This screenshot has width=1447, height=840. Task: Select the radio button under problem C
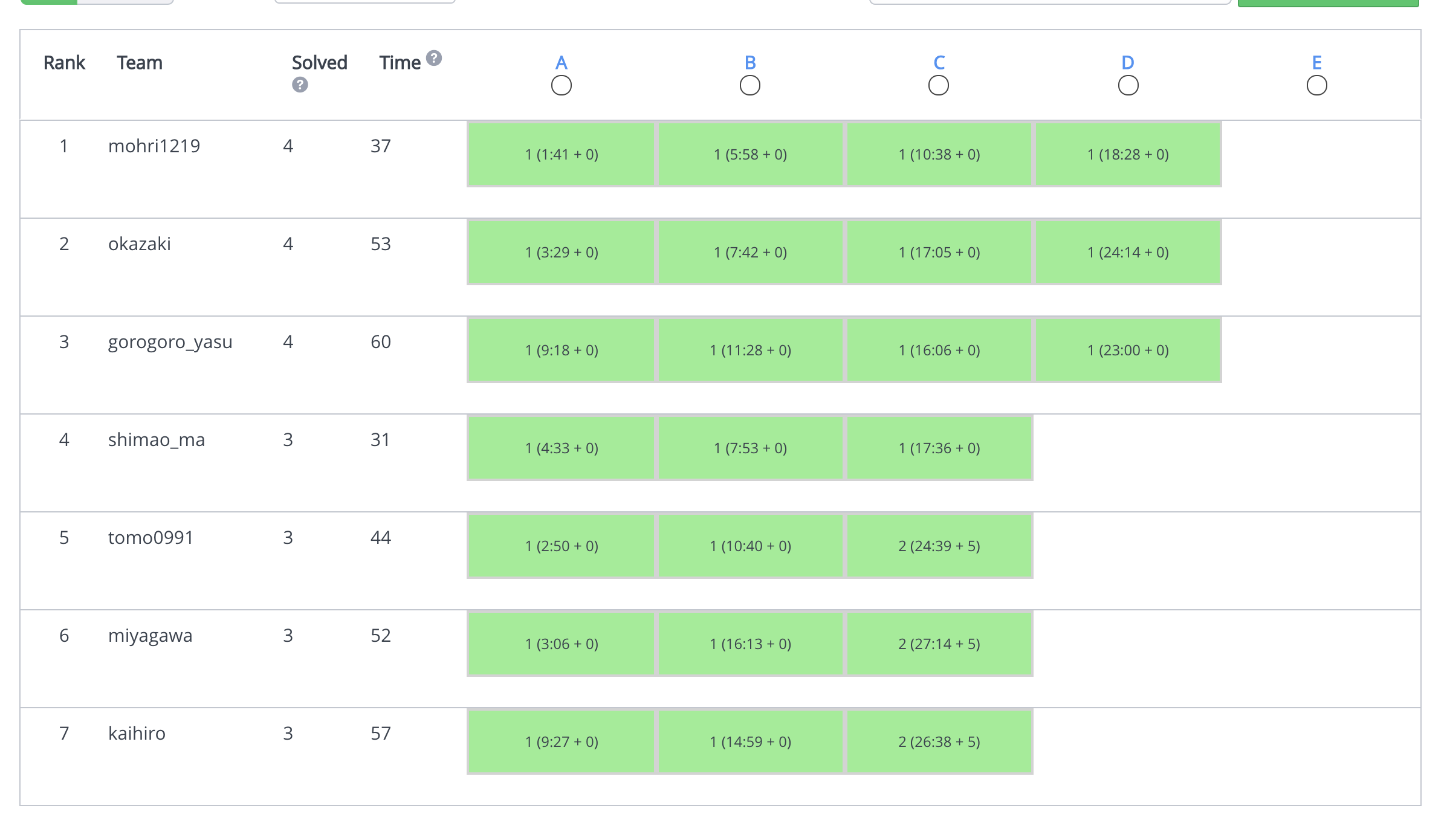pyautogui.click(x=938, y=85)
